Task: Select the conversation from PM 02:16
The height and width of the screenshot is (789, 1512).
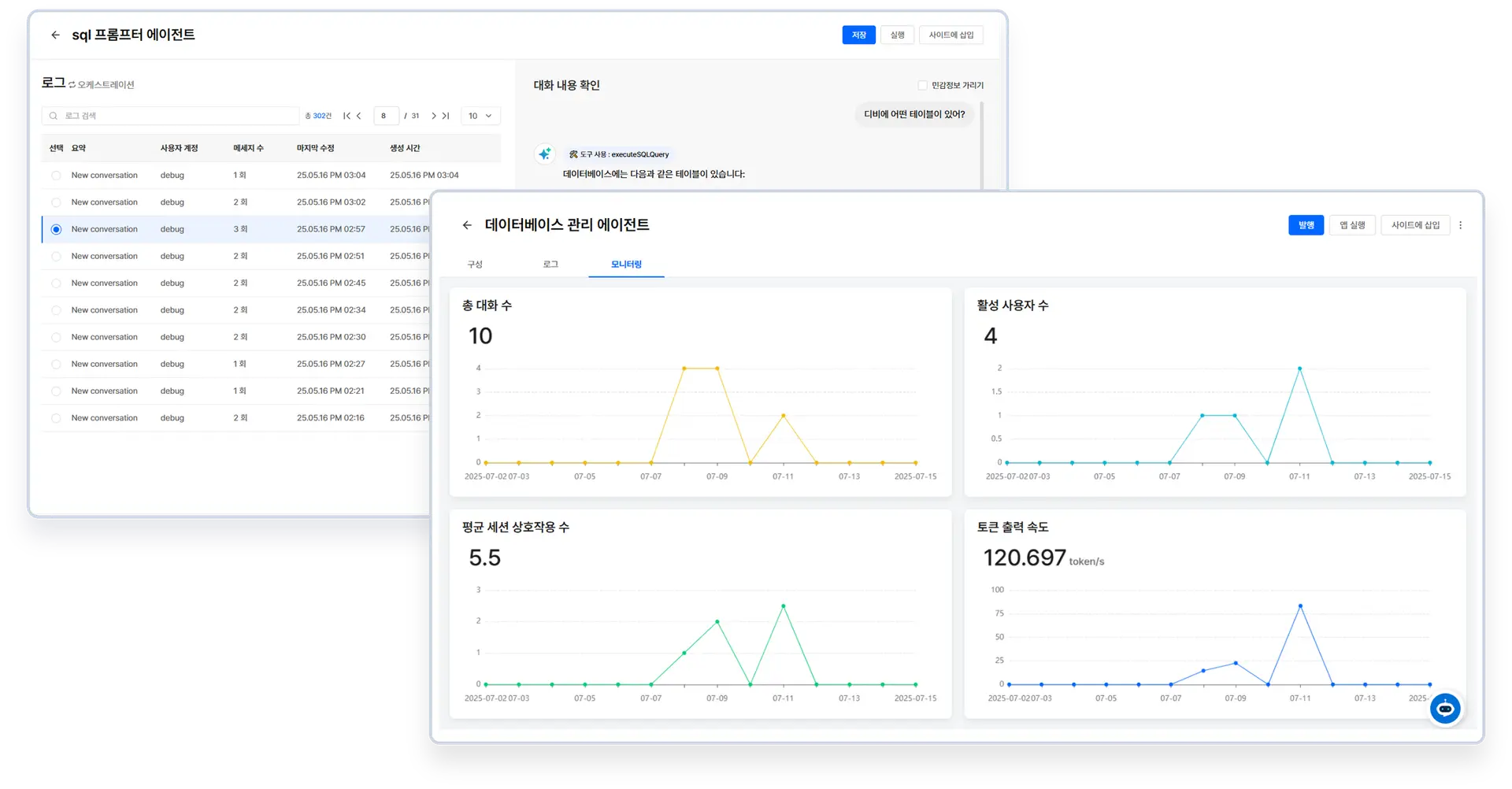Action: (56, 418)
